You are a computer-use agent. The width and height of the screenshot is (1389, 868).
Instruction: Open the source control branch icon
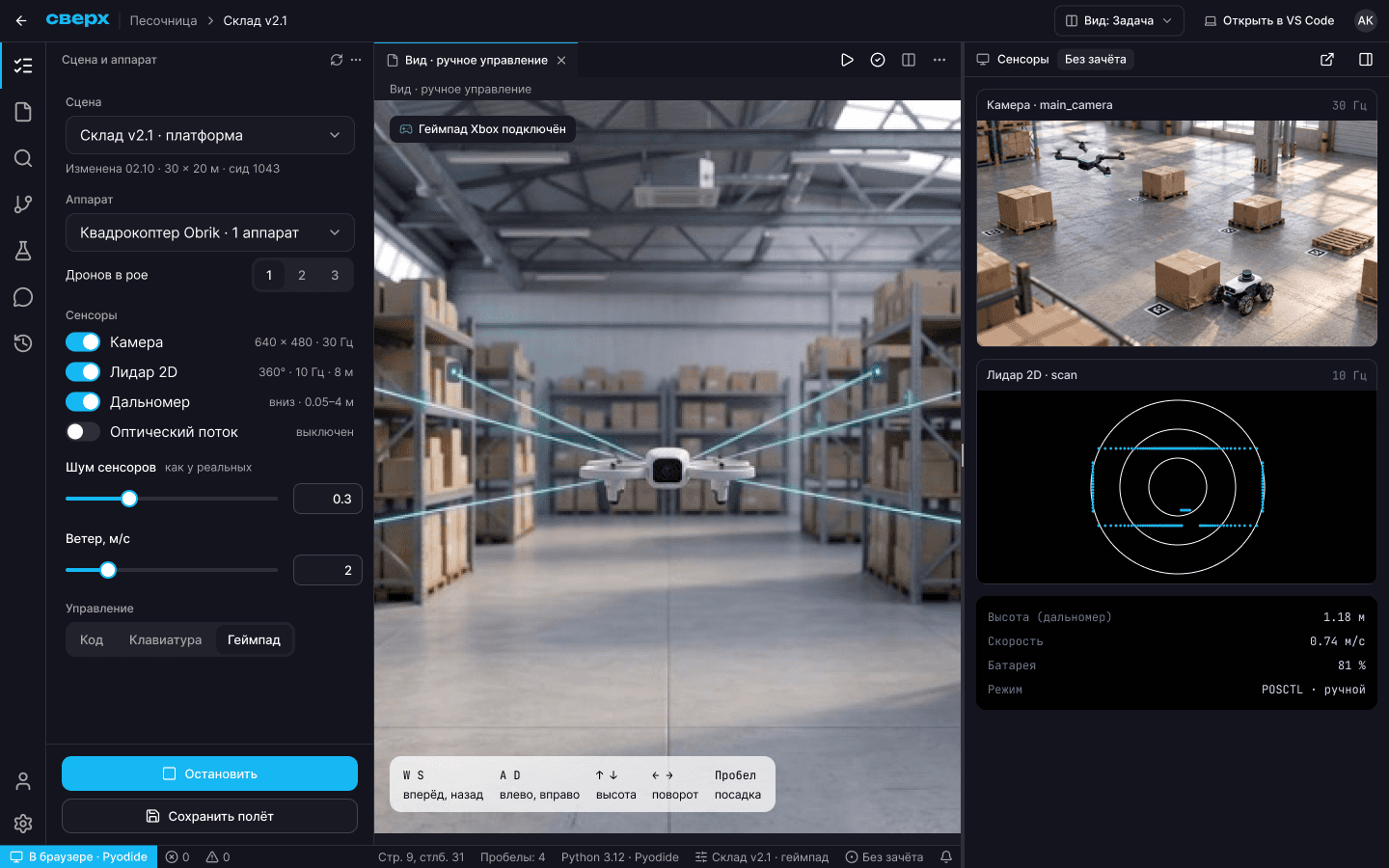click(x=23, y=204)
